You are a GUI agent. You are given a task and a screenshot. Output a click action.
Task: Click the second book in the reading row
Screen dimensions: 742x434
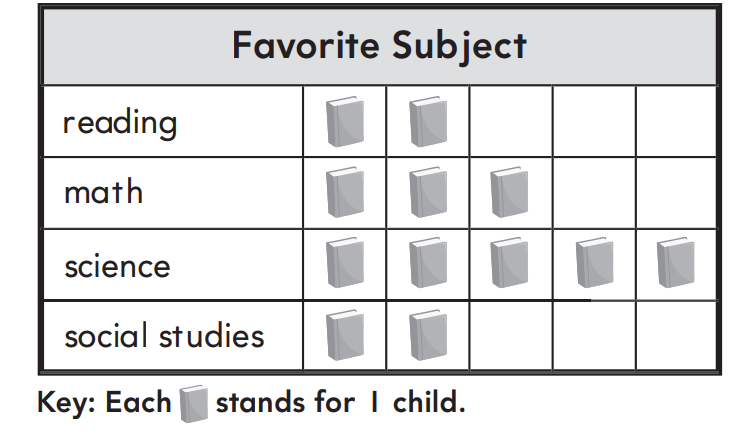tap(428, 122)
